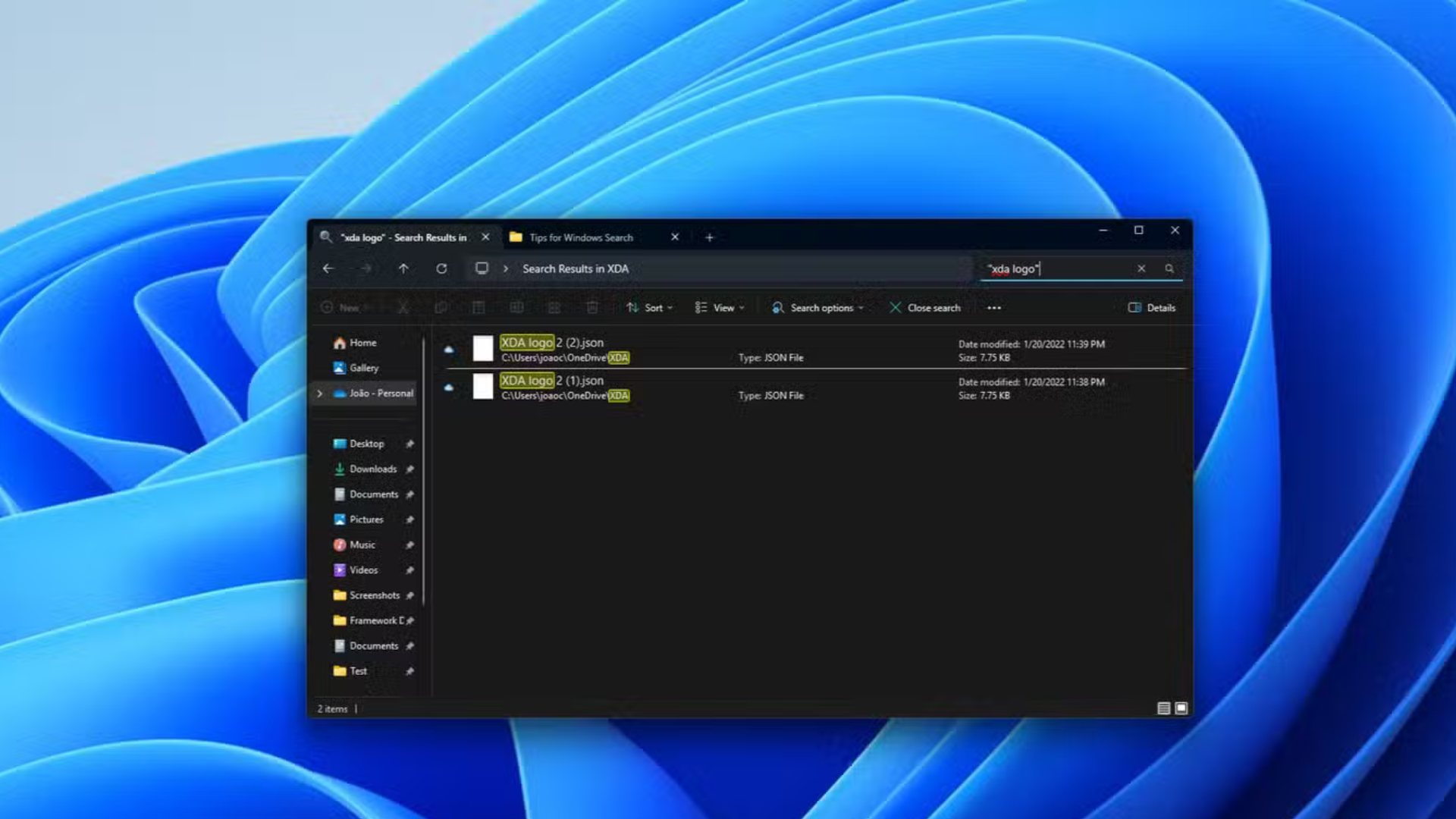The height and width of the screenshot is (819, 1456).
Task: Select the Cut icon in the toolbar
Action: 403,307
